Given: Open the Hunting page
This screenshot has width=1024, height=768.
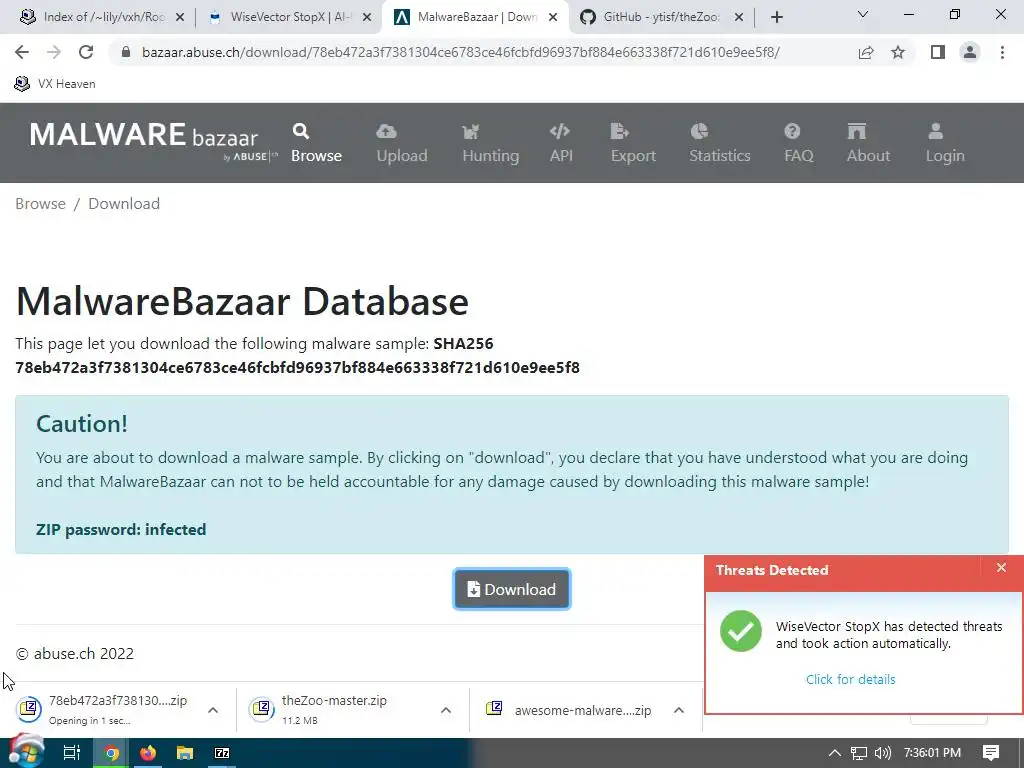Looking at the screenshot, I should [490, 142].
